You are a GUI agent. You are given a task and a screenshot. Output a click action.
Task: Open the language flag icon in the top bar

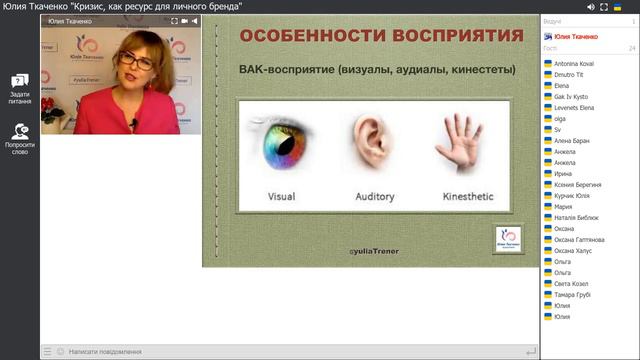pyautogui.click(x=618, y=7)
